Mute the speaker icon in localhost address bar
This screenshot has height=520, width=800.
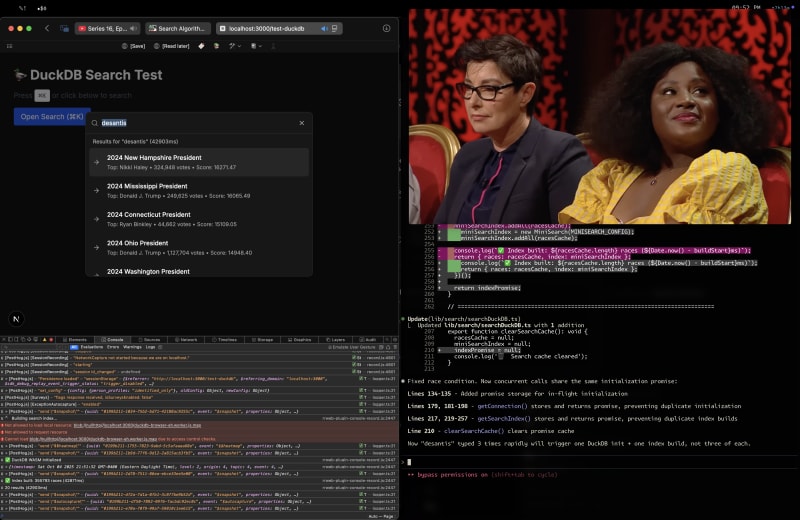(323, 29)
